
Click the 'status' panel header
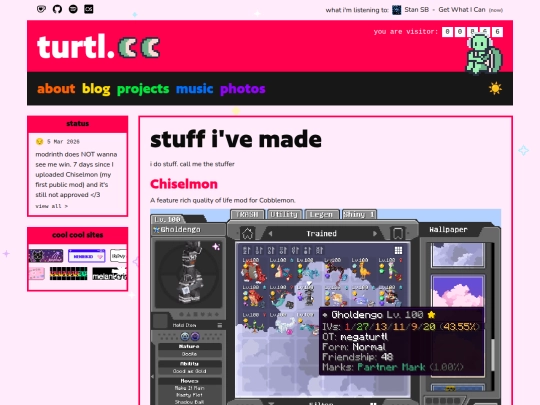click(x=77, y=124)
